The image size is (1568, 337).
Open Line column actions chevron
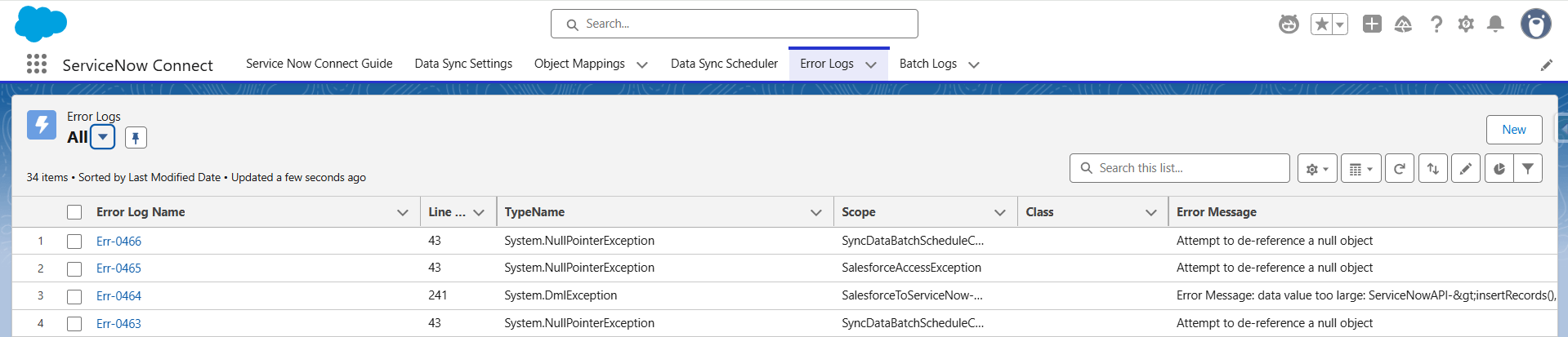(x=479, y=212)
